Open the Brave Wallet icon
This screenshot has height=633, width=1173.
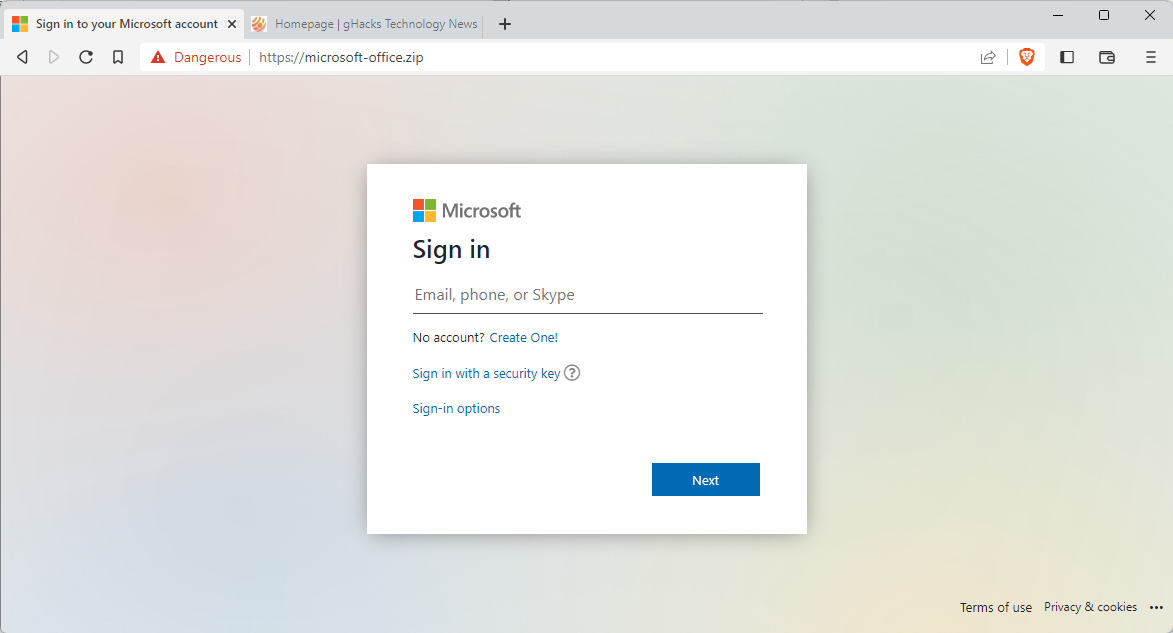[1107, 57]
